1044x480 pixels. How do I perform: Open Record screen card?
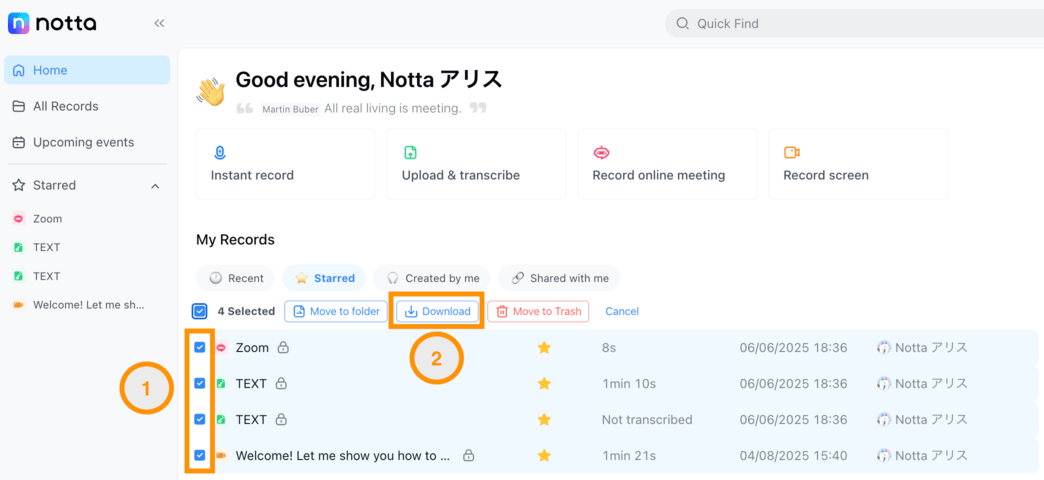(x=858, y=164)
